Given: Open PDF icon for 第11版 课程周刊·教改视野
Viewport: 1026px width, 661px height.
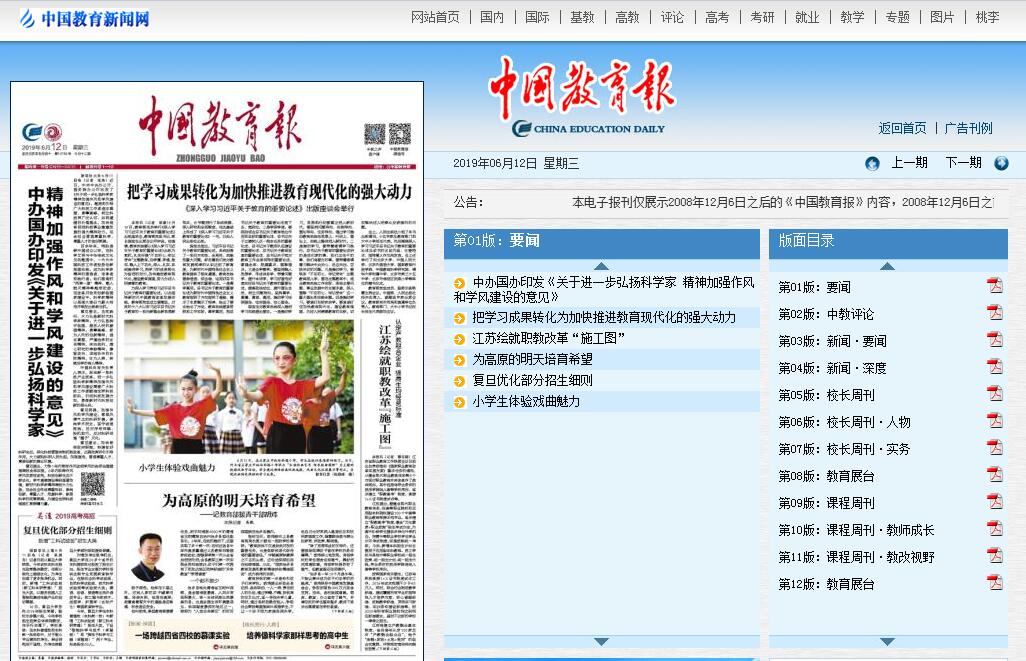Looking at the screenshot, I should 995,555.
